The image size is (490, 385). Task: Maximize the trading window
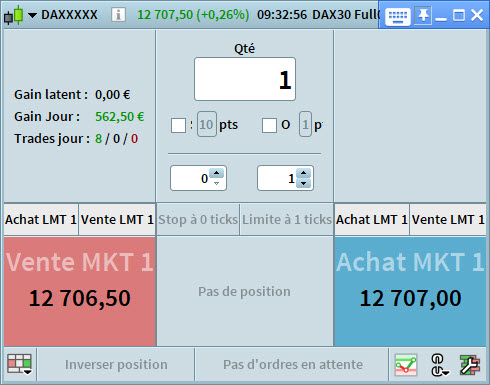(x=459, y=15)
